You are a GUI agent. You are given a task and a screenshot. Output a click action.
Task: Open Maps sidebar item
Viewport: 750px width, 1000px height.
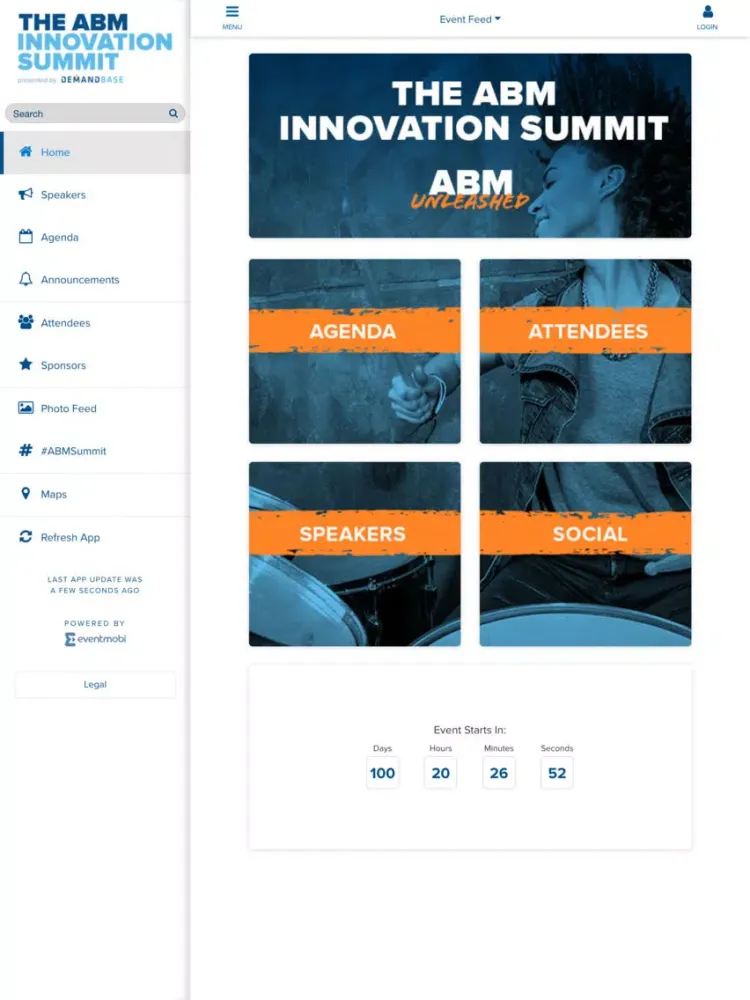click(95, 494)
